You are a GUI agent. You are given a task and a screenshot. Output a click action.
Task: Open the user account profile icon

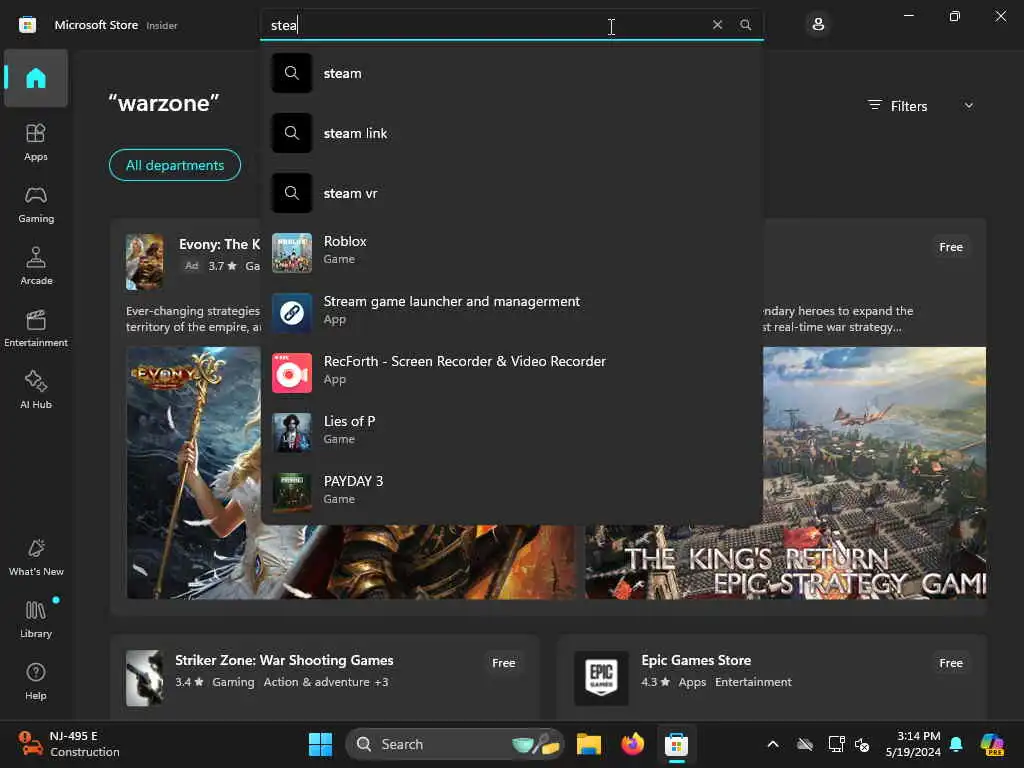(x=818, y=25)
